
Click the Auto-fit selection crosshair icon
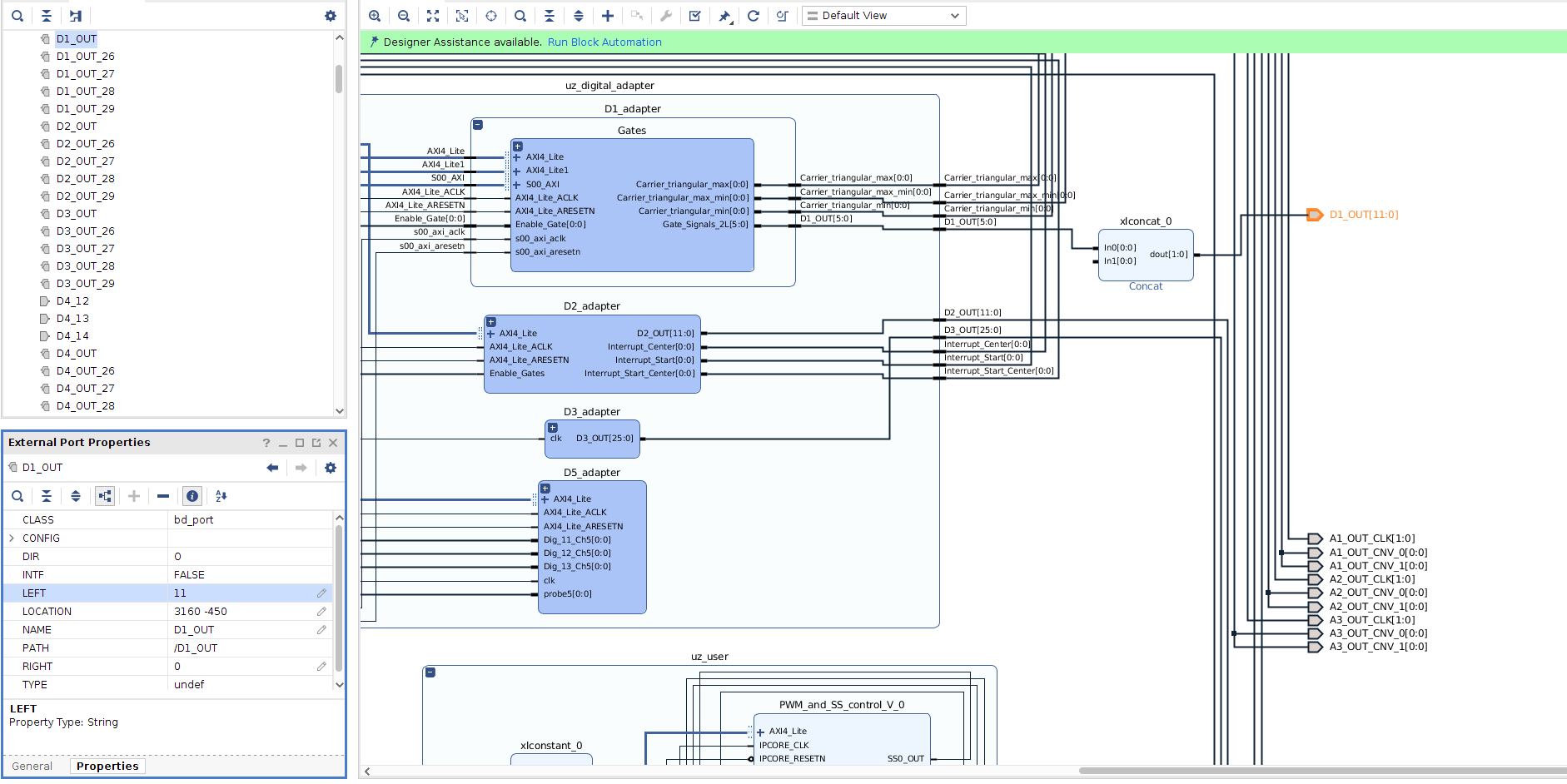point(491,16)
